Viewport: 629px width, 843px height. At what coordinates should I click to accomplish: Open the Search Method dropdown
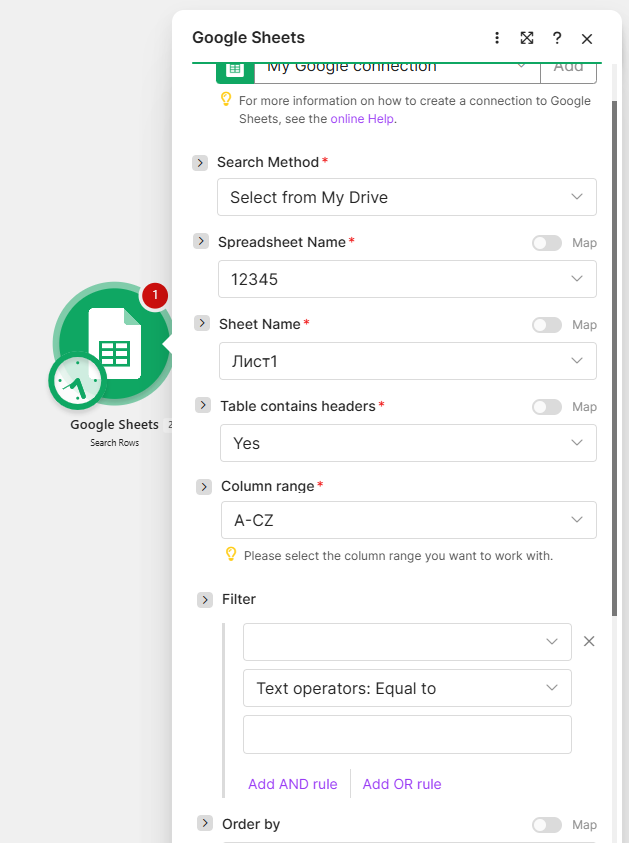(407, 197)
